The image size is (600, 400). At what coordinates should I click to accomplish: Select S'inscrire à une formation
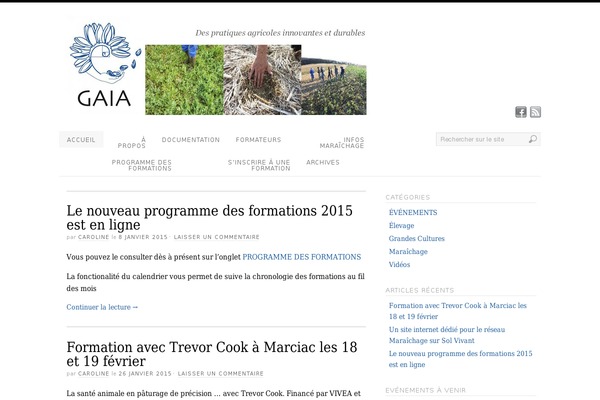pyautogui.click(x=259, y=165)
